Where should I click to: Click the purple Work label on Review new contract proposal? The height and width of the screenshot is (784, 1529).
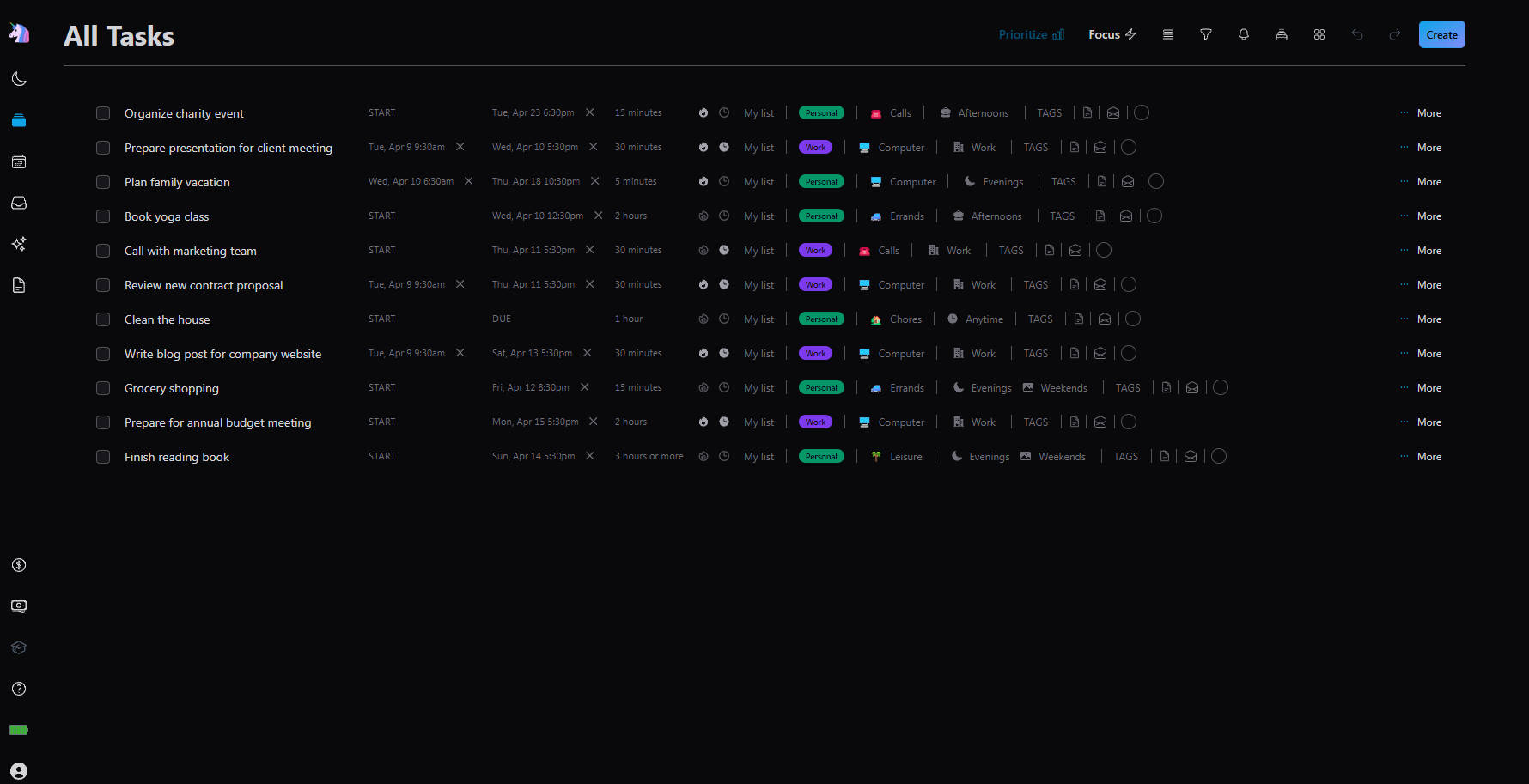[815, 285]
